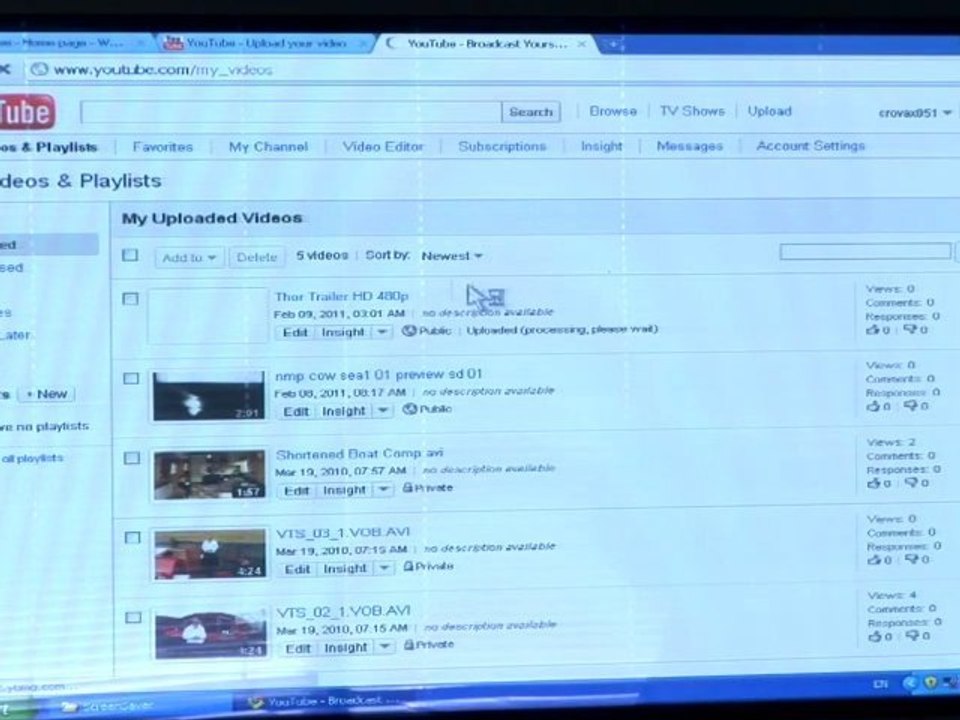960x720 pixels.
Task: Click thumbs up on VTS_03_1.VOB.AVI row
Action: (x=874, y=560)
